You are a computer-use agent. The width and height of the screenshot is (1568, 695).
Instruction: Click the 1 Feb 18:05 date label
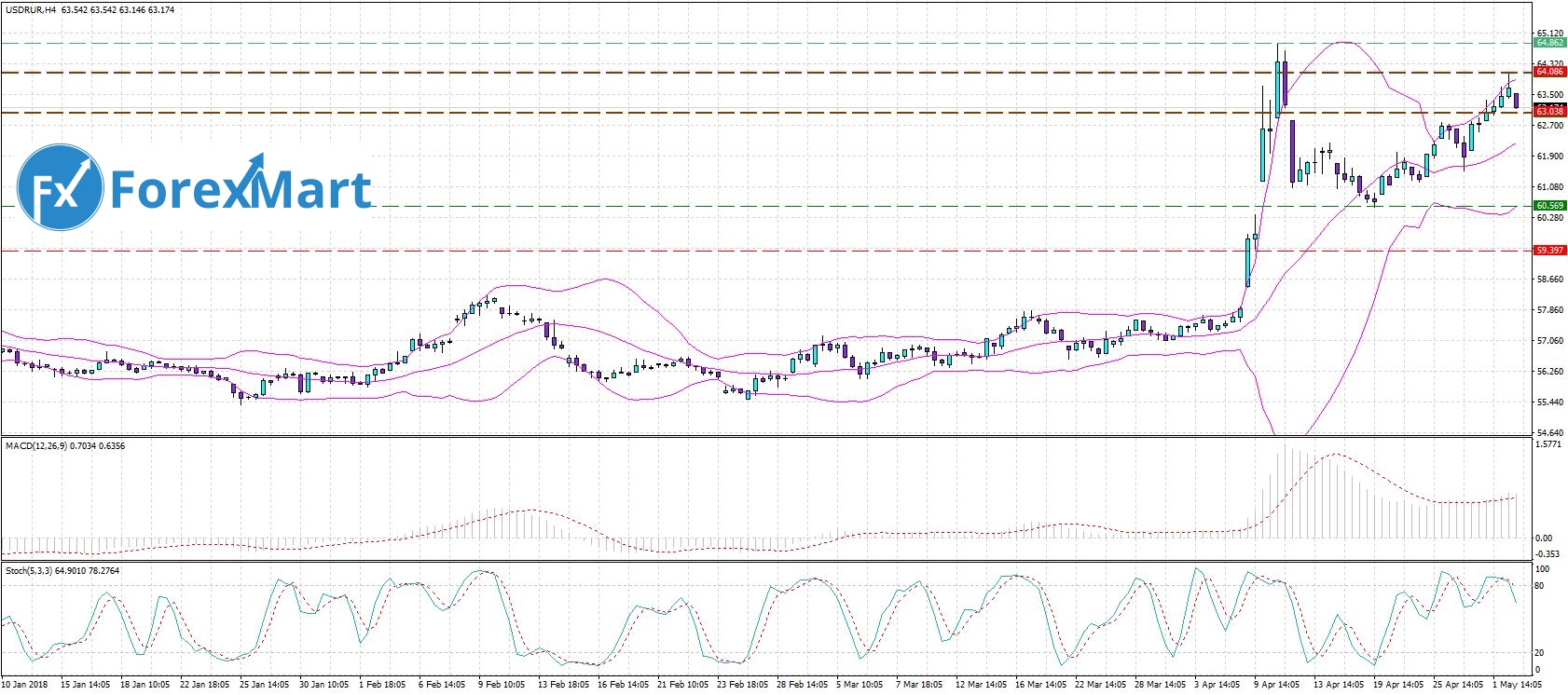pos(384,685)
